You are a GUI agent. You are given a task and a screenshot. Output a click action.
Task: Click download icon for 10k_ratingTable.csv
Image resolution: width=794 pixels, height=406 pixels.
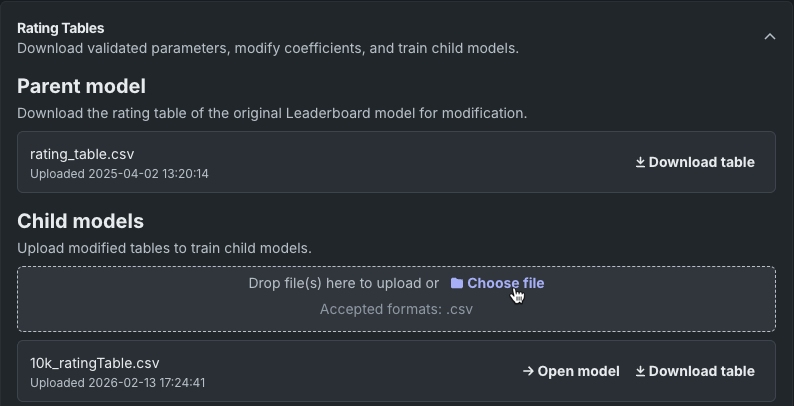click(x=640, y=371)
